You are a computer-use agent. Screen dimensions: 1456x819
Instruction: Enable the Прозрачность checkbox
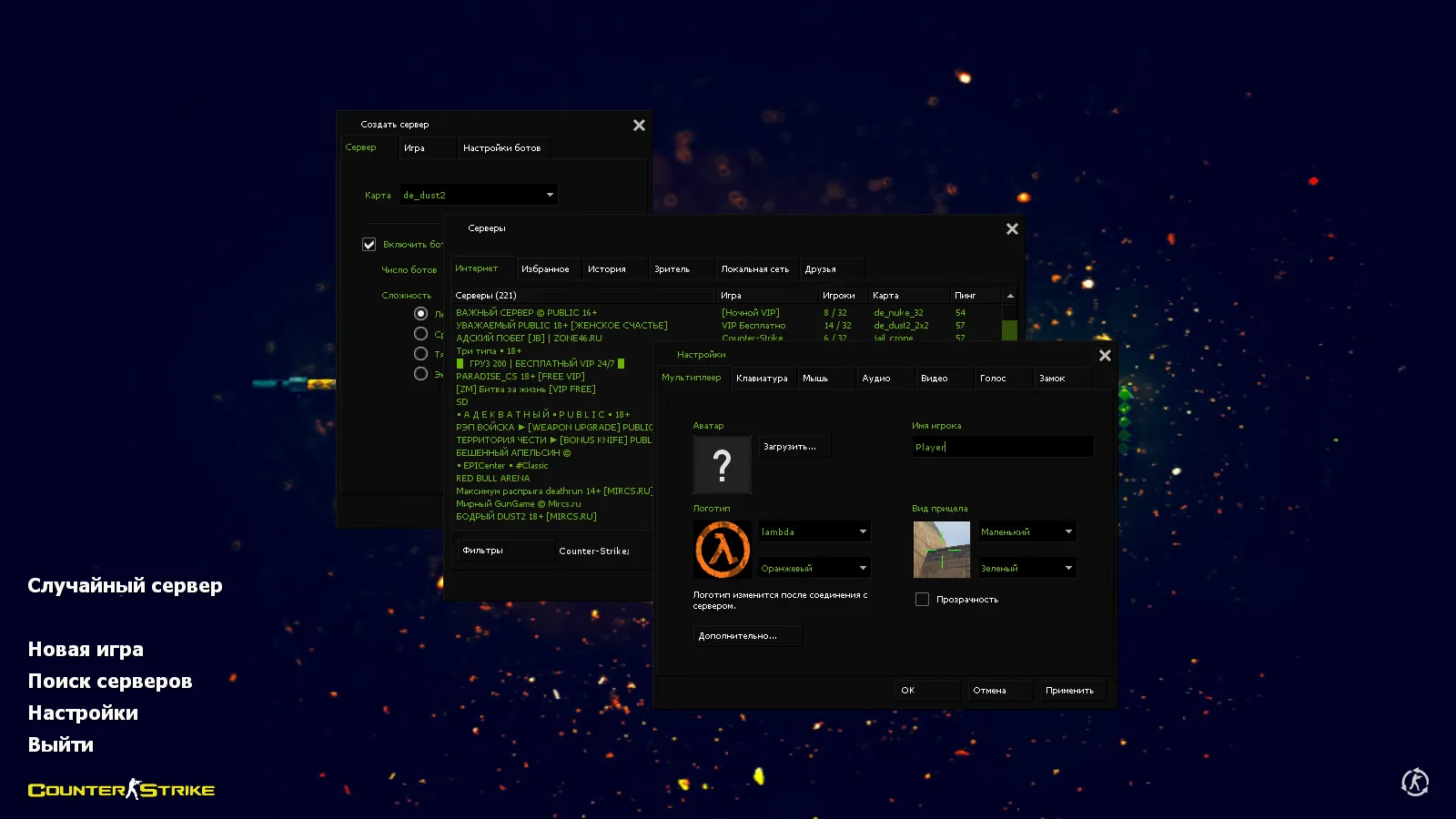coord(922,599)
